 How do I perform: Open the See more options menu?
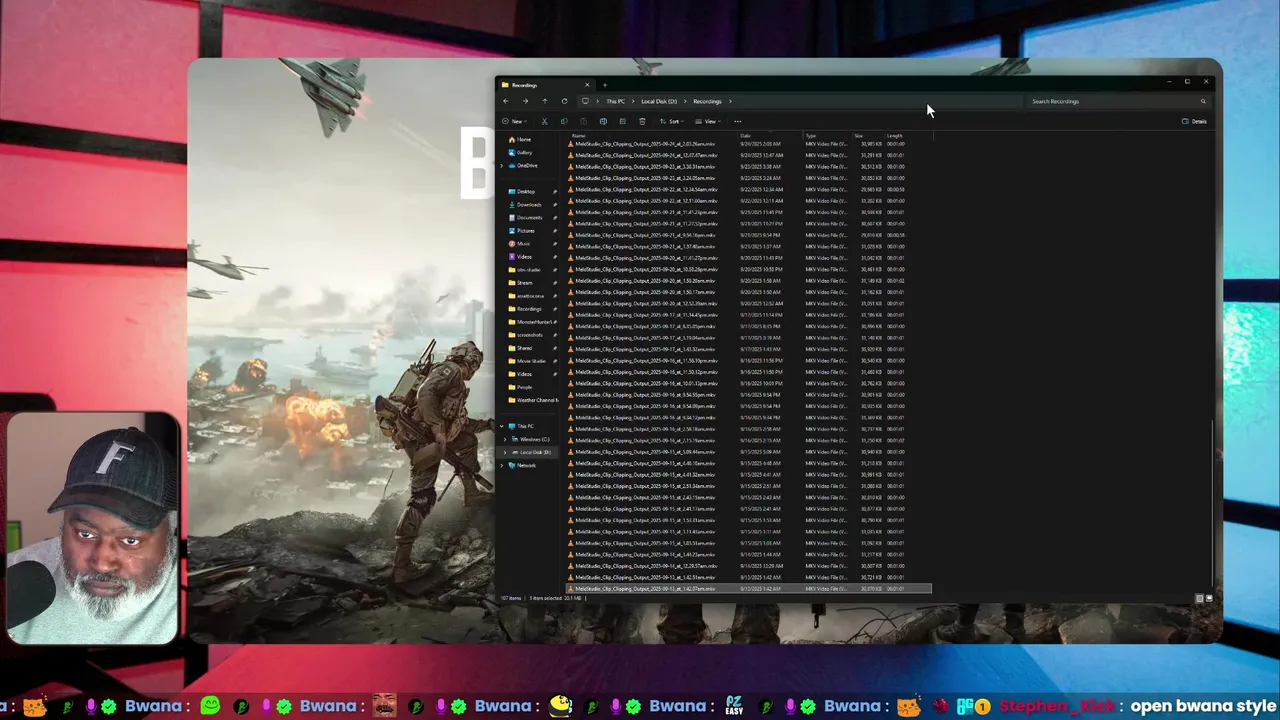coord(738,121)
